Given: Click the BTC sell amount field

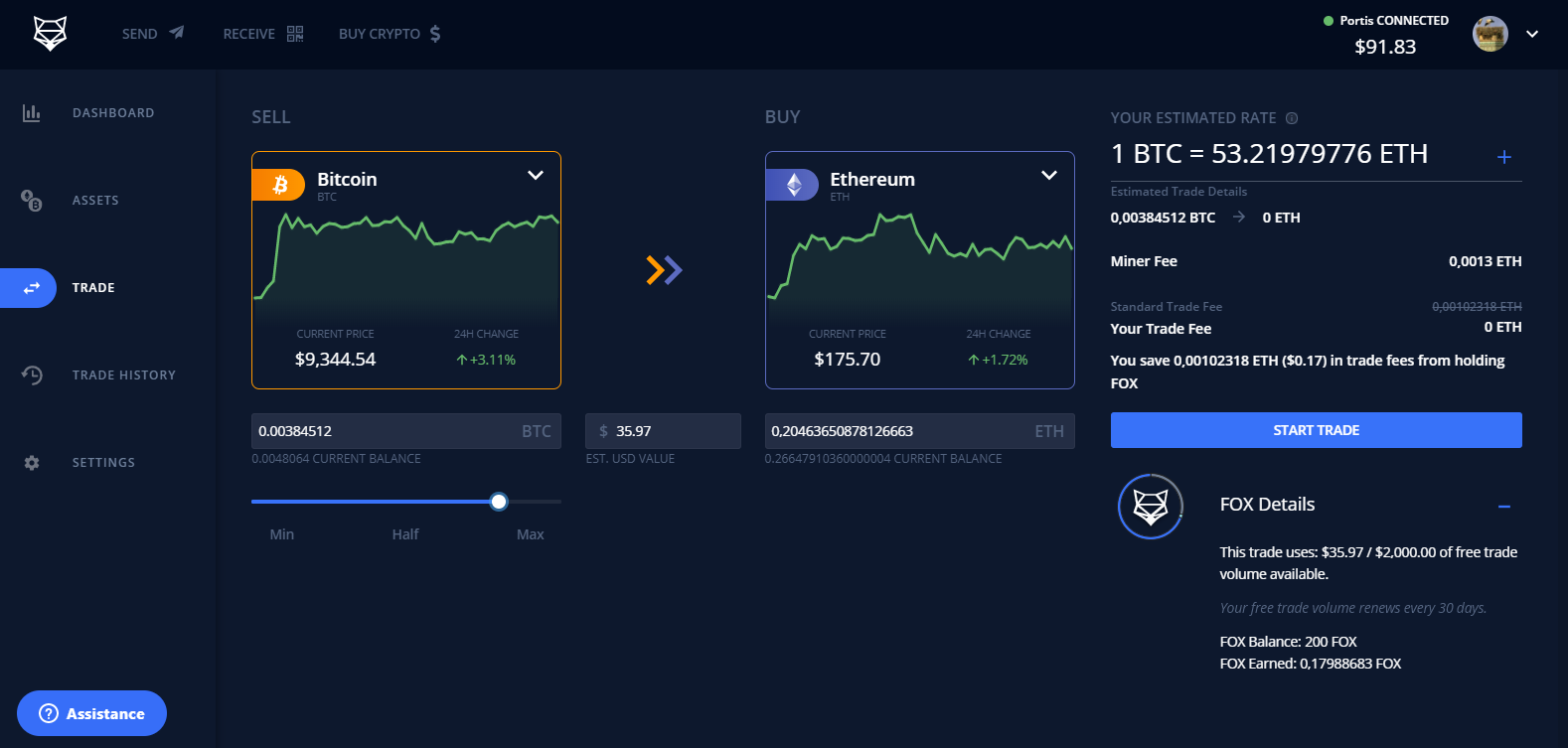Looking at the screenshot, I should click(406, 431).
